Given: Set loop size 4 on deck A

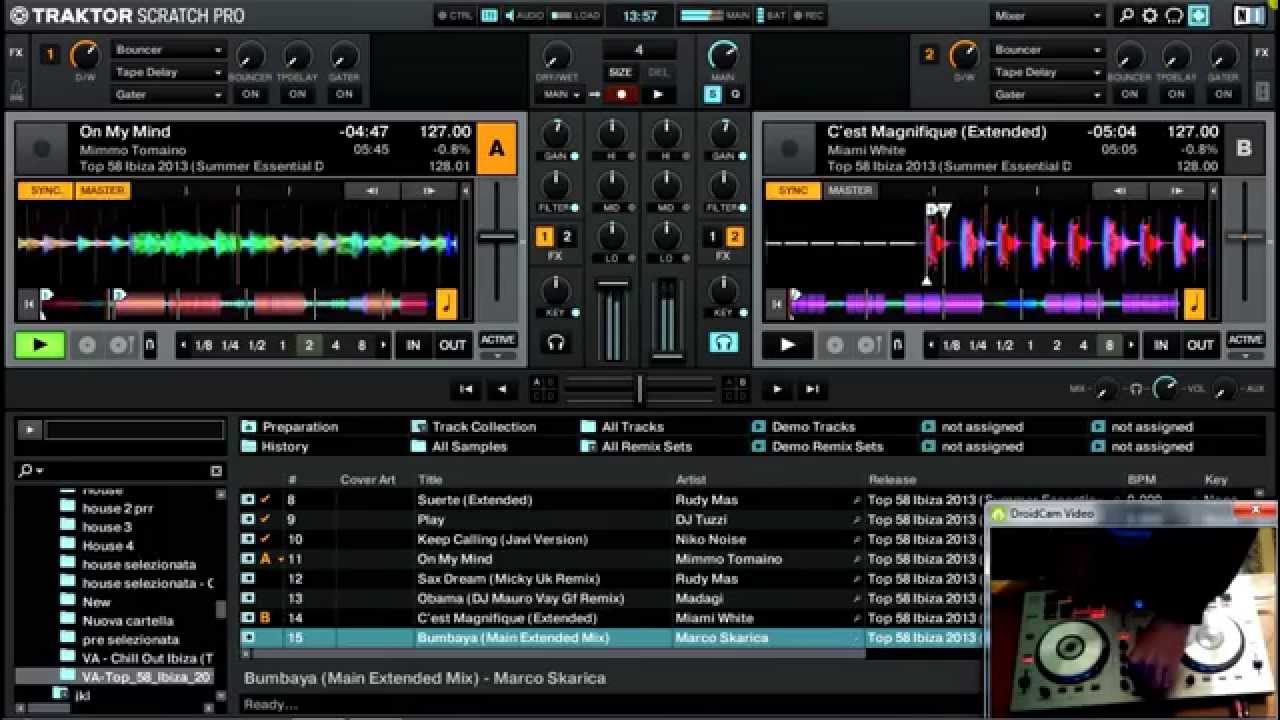Looking at the screenshot, I should pos(335,345).
